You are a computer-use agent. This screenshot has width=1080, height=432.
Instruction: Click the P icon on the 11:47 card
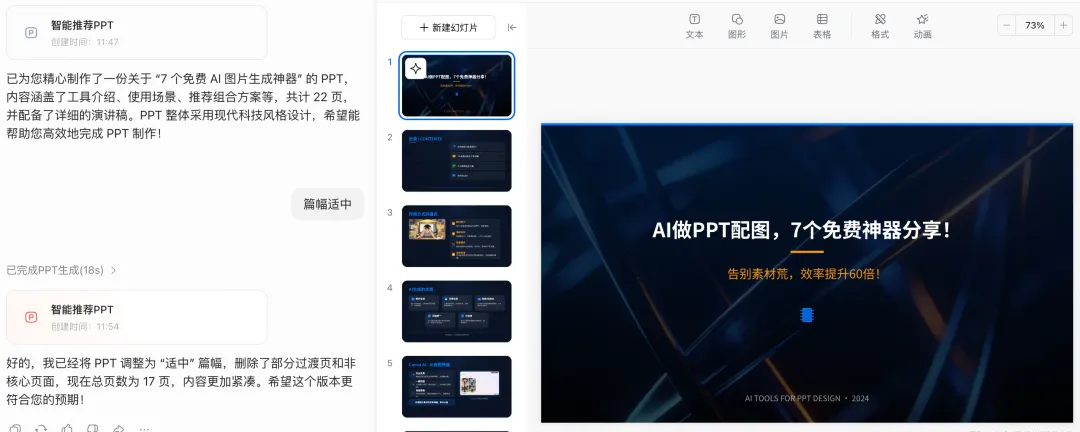[x=31, y=32]
